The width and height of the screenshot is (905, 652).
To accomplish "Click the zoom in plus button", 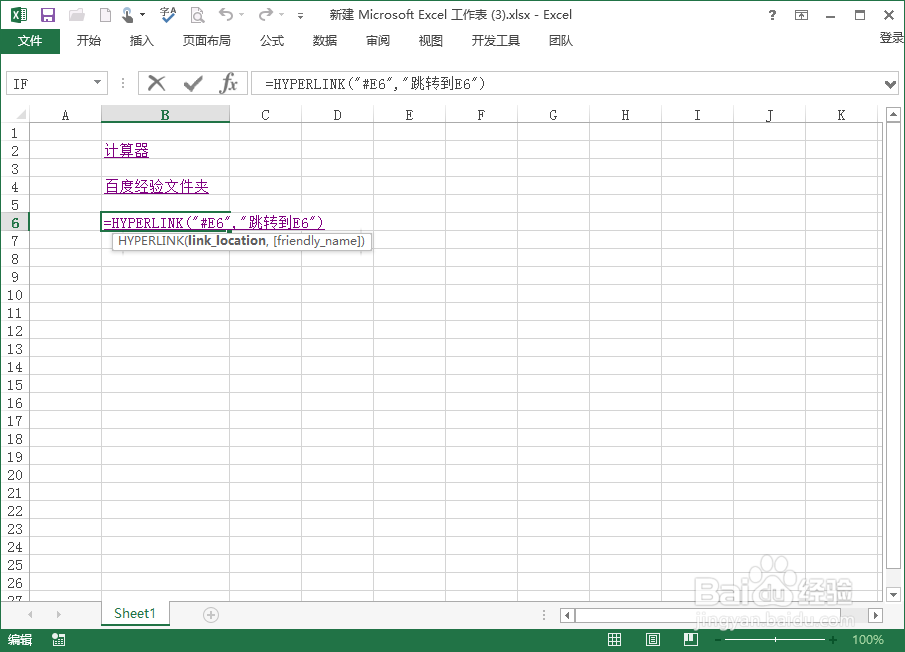I will click(x=833, y=640).
